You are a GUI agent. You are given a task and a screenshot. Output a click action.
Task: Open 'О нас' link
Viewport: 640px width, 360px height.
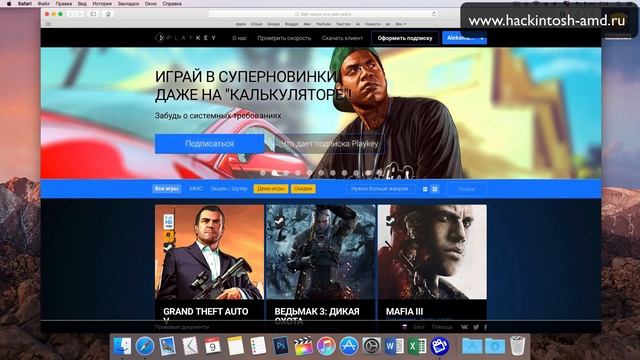tap(240, 38)
